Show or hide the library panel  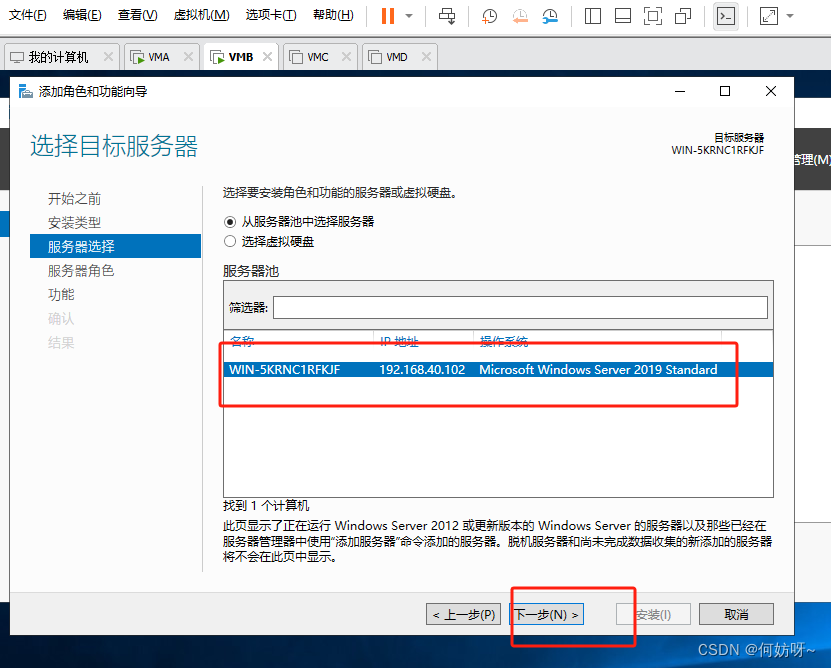(594, 16)
